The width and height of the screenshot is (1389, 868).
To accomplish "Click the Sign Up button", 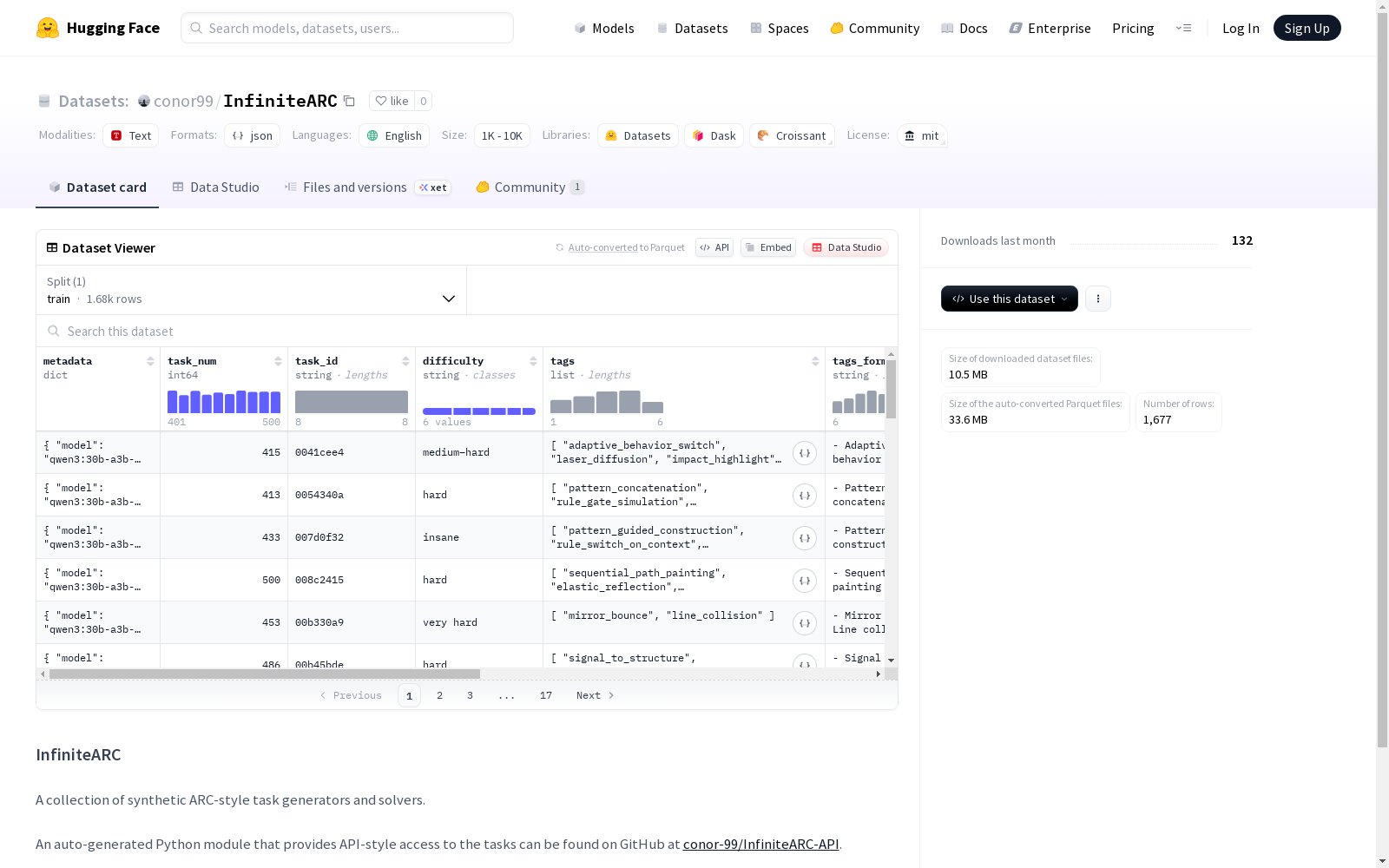I will tap(1307, 28).
